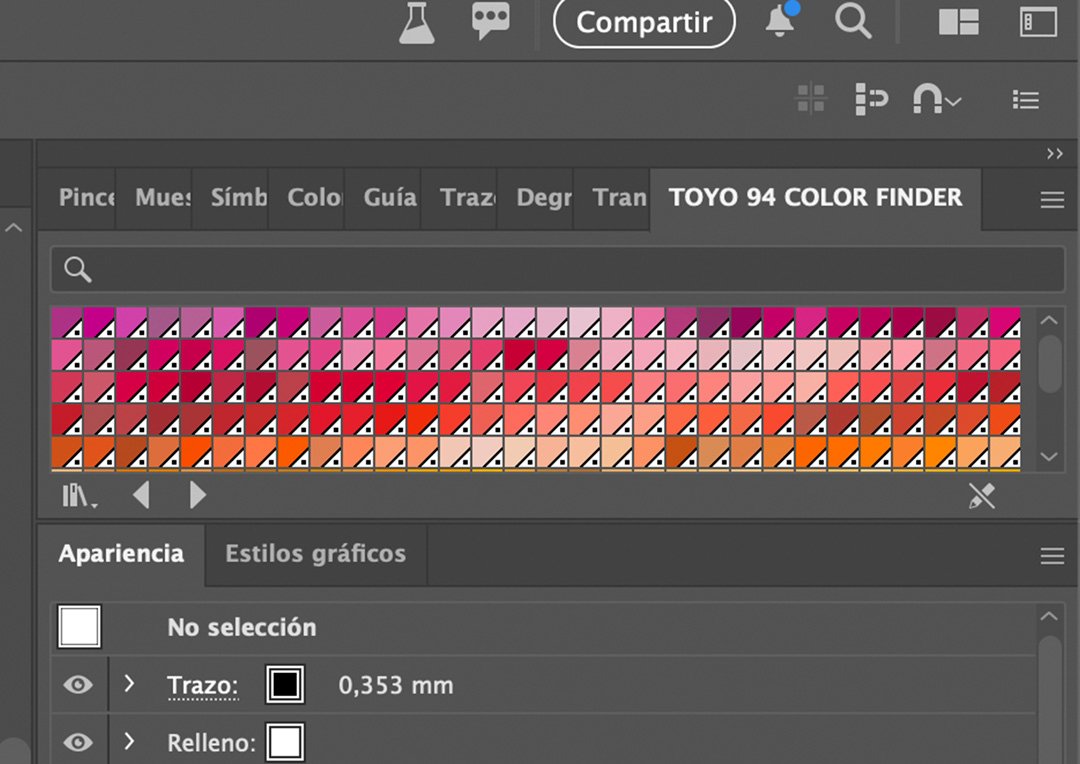Open the notifications bell
The image size is (1080, 764).
[780, 22]
